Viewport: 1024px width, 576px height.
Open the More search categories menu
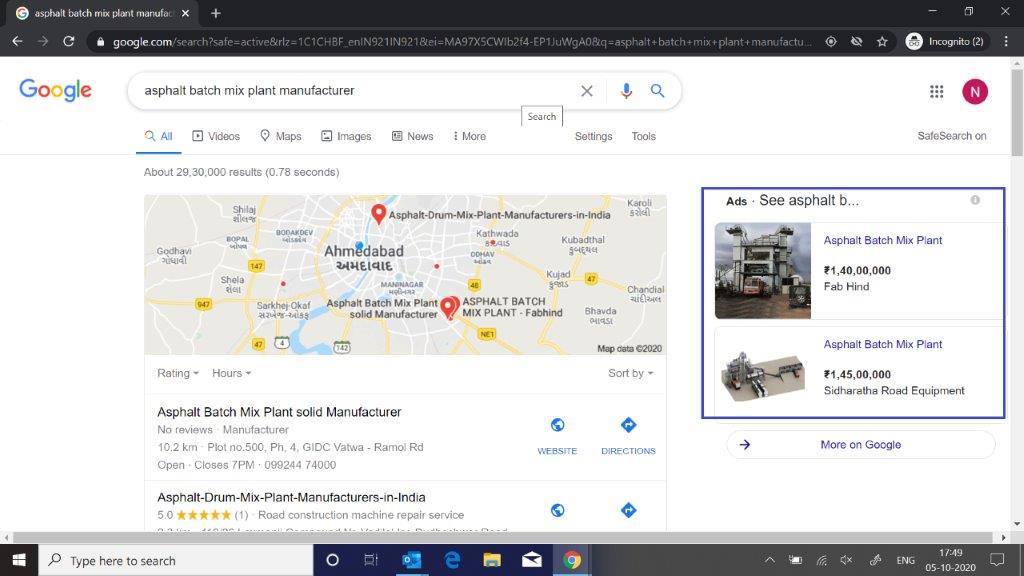(x=469, y=136)
